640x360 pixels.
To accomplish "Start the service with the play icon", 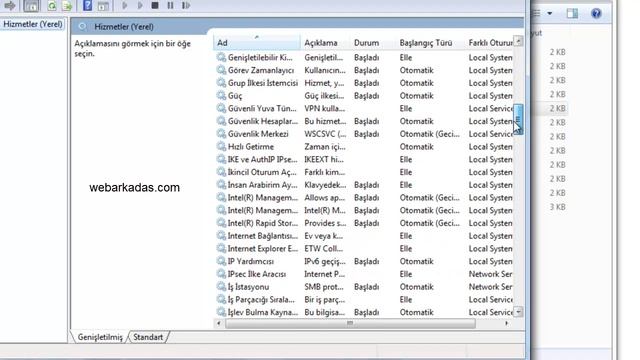I will [x=125, y=6].
